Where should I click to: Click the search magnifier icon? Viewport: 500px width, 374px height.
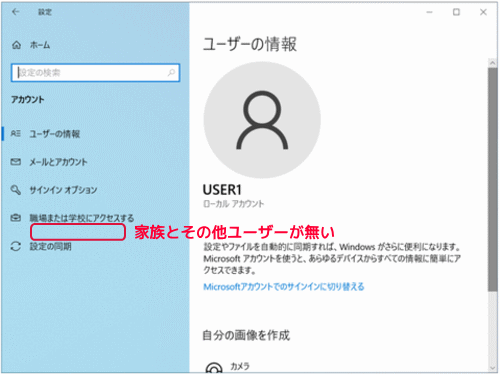tap(171, 72)
